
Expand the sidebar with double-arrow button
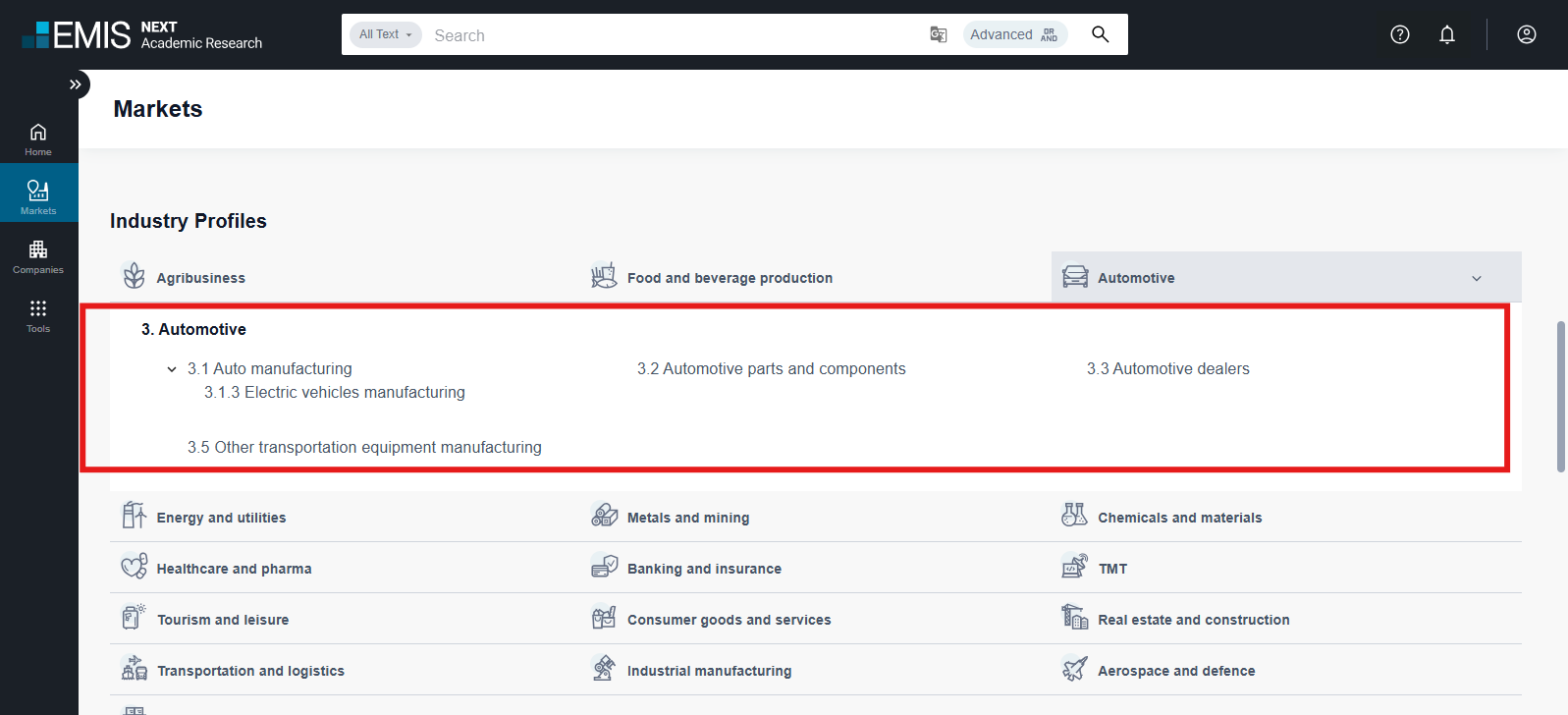[x=76, y=84]
